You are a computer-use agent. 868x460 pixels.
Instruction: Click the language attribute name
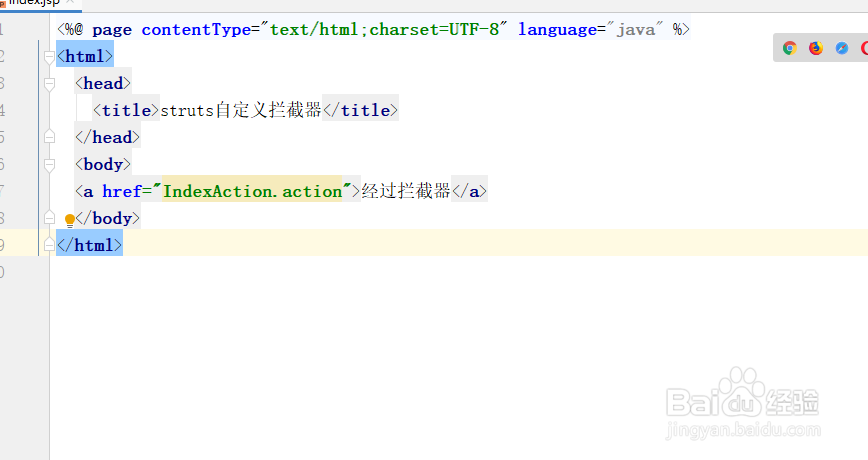click(x=557, y=30)
